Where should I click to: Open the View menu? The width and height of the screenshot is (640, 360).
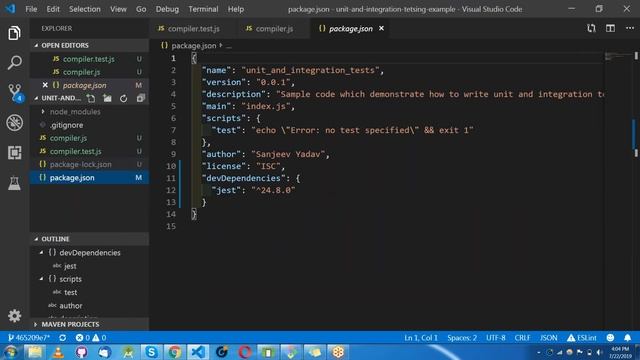point(118,9)
